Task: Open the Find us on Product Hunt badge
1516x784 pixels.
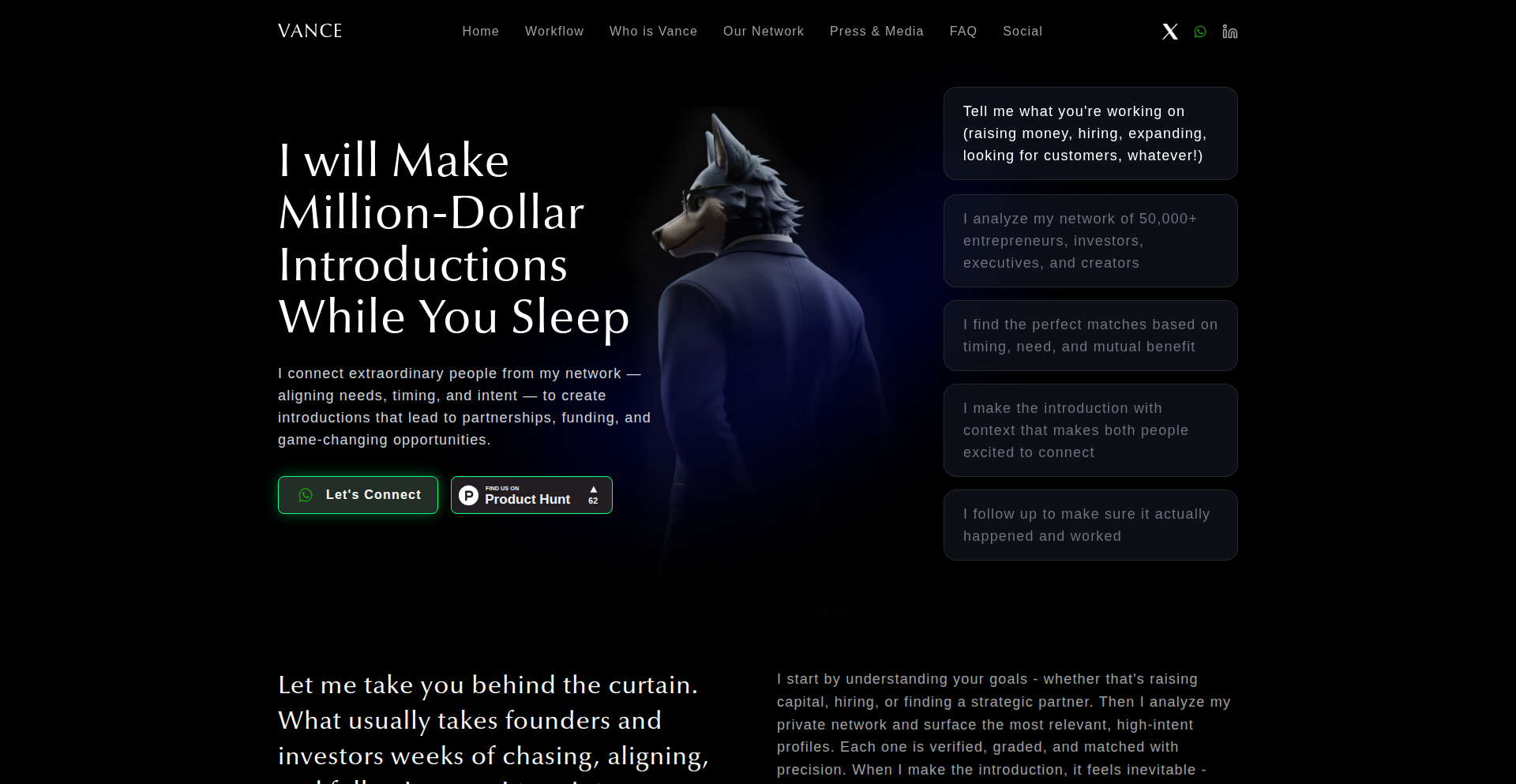Action: [x=531, y=495]
